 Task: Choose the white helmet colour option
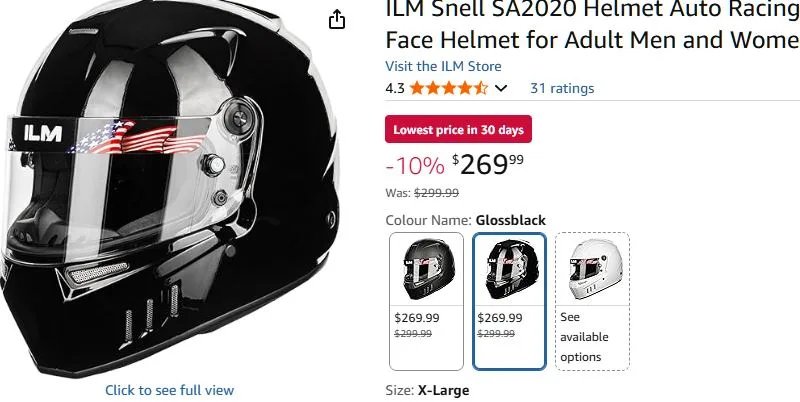(592, 301)
